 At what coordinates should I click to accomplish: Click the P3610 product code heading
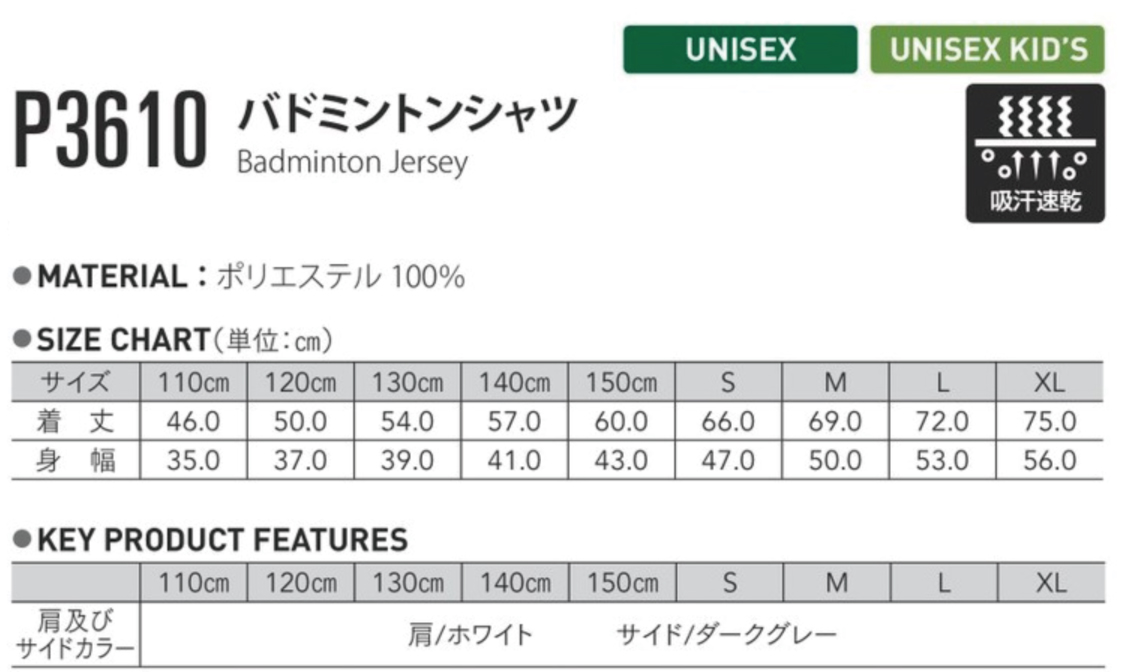click(111, 130)
